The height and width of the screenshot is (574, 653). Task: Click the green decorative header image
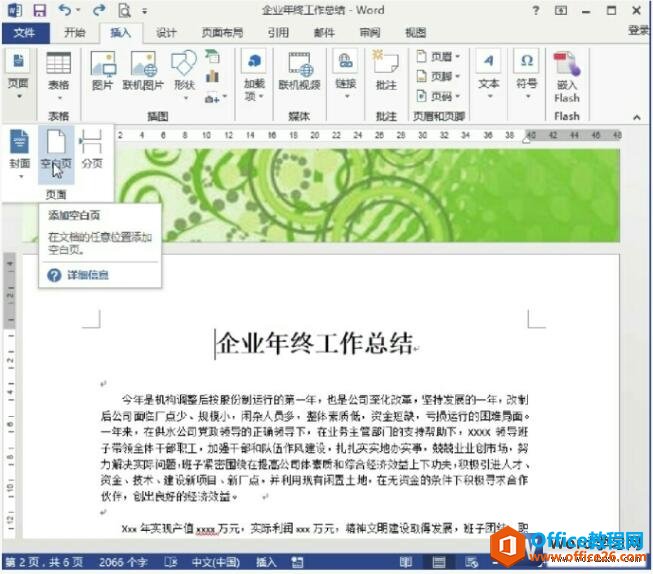point(366,195)
